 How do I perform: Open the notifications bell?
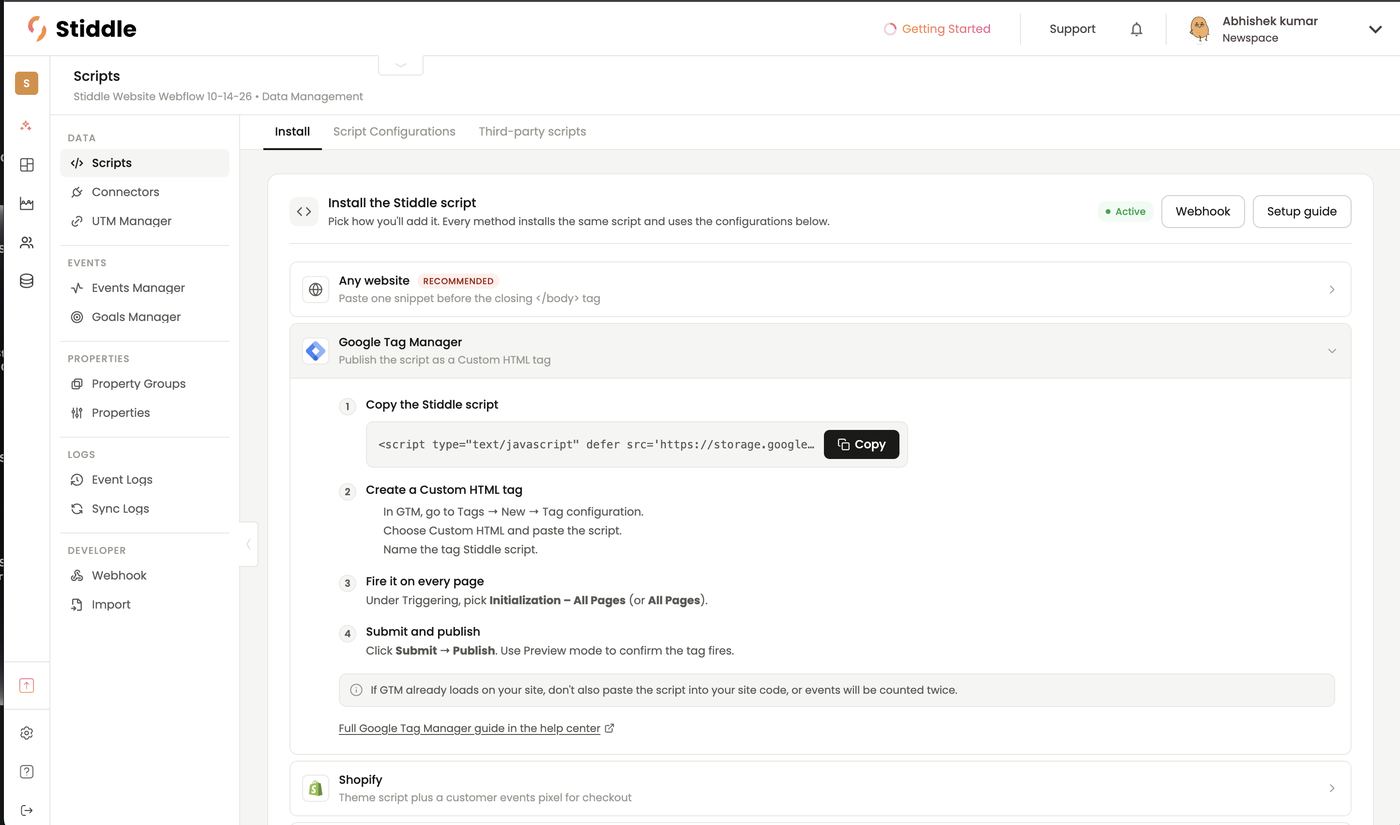point(1136,29)
